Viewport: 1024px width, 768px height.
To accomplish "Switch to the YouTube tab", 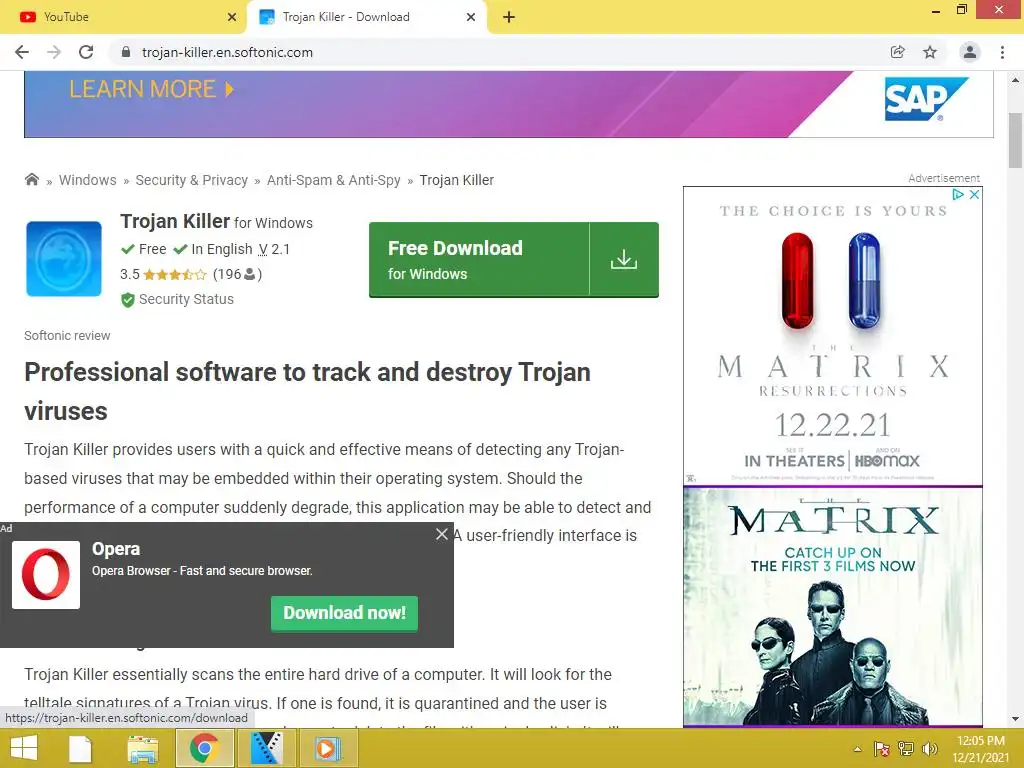I will 123,17.
